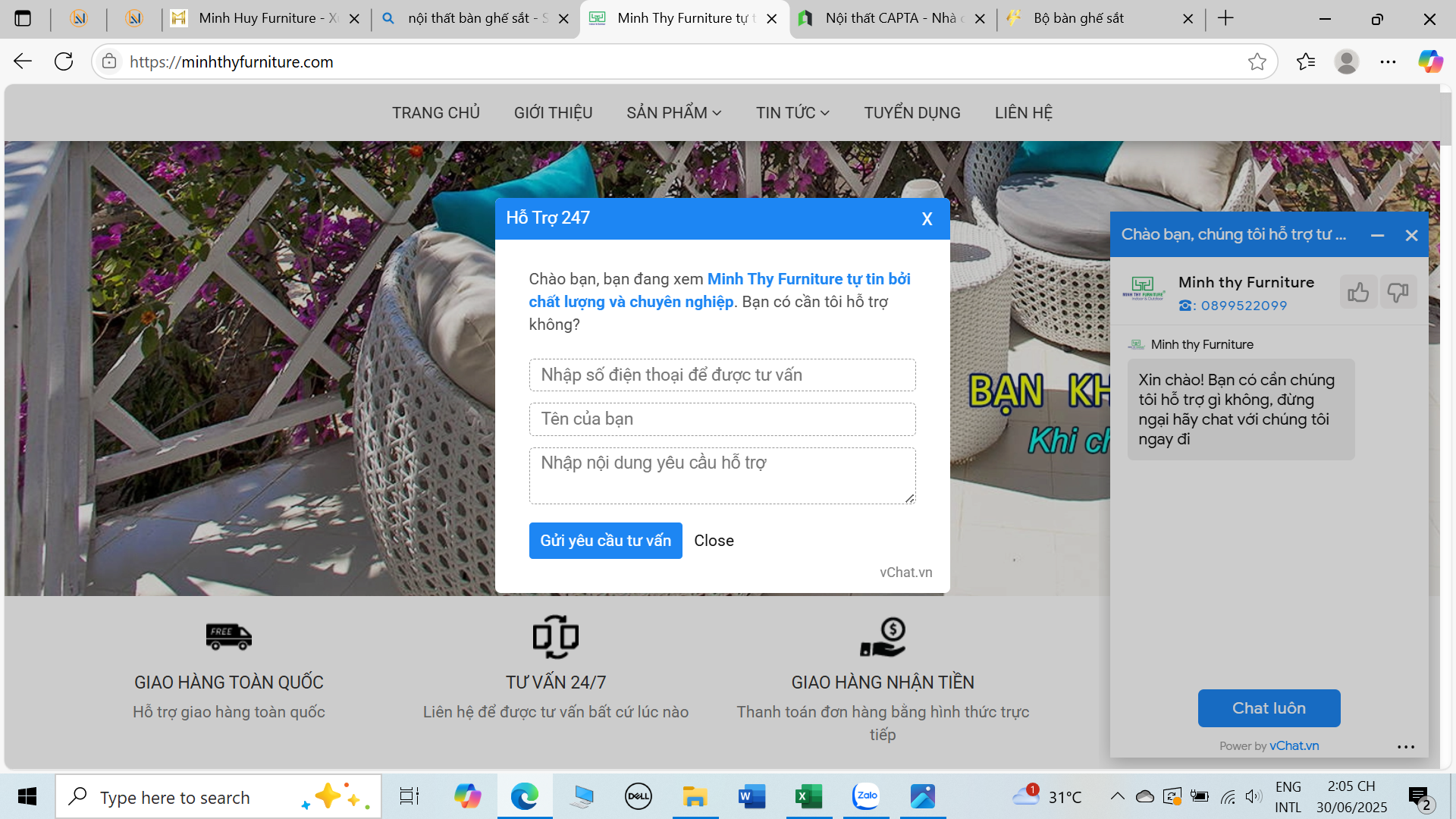Focus the phone number input field

click(722, 375)
